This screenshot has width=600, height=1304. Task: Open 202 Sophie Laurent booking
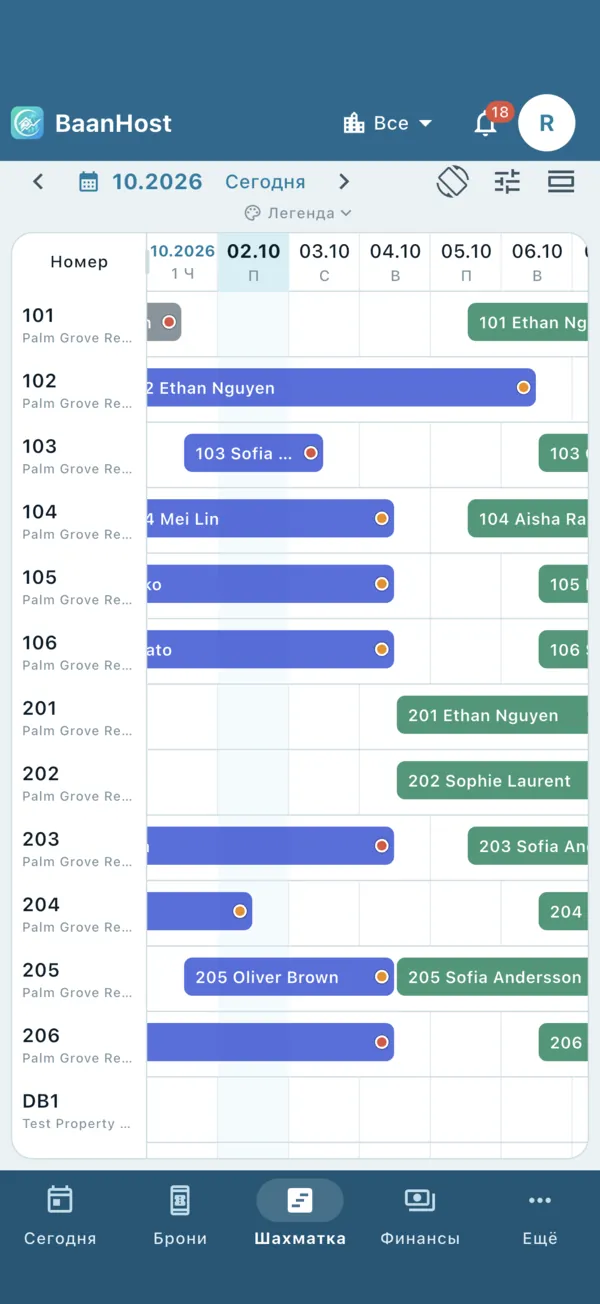492,781
